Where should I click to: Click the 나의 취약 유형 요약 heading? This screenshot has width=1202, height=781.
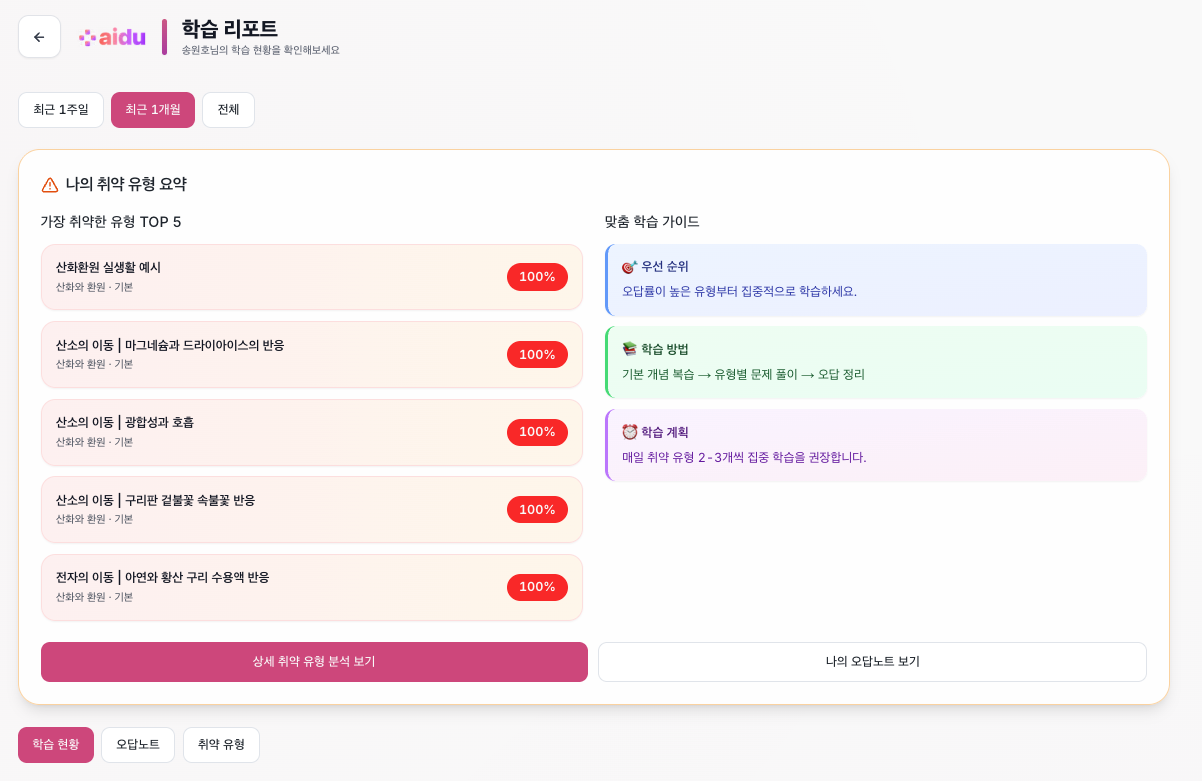(126, 184)
